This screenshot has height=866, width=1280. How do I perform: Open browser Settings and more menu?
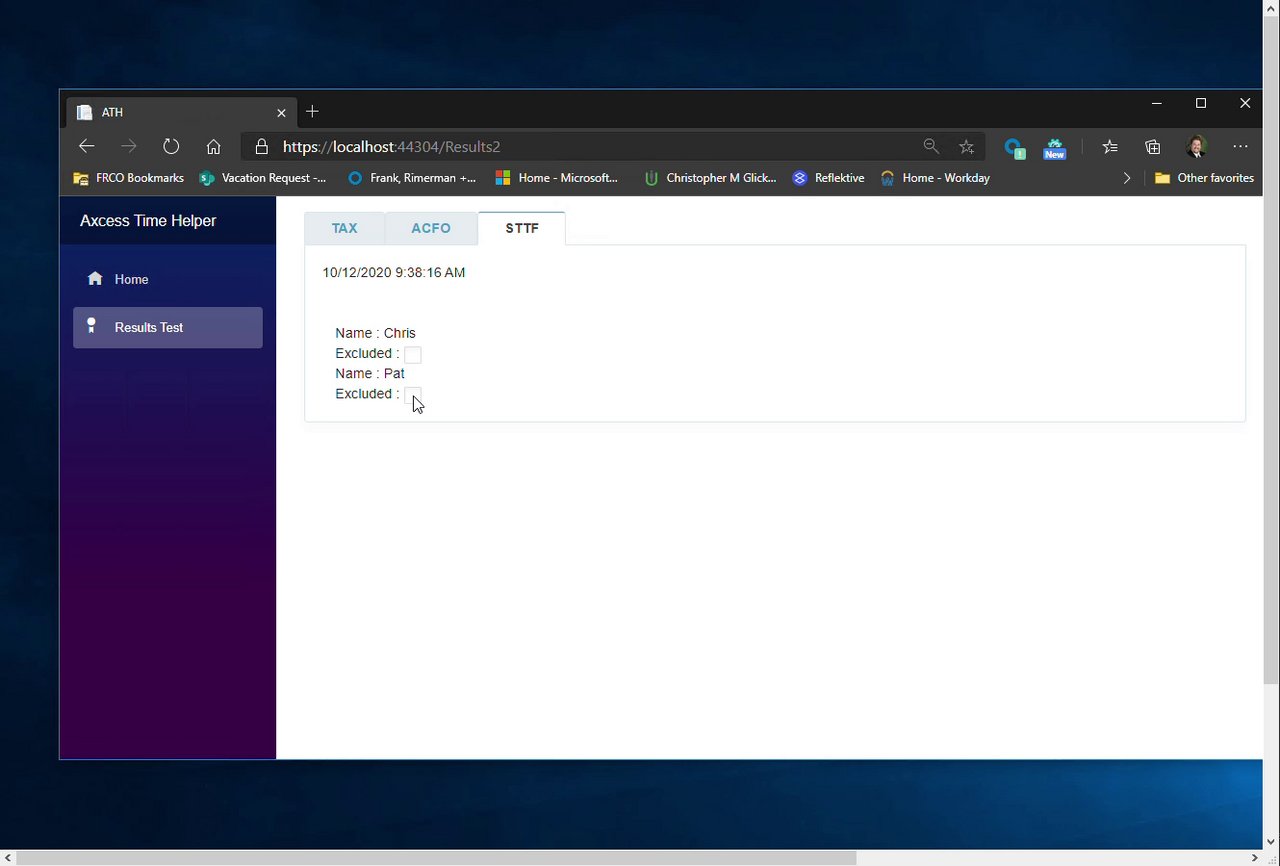1240,147
